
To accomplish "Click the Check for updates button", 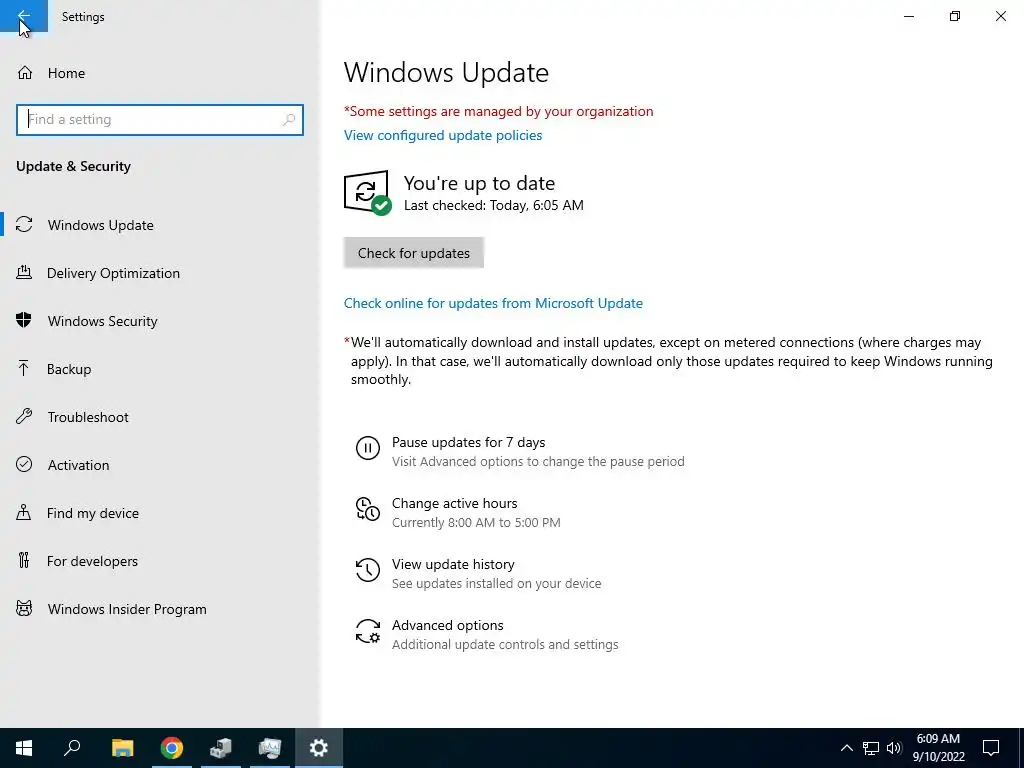I will tap(413, 253).
